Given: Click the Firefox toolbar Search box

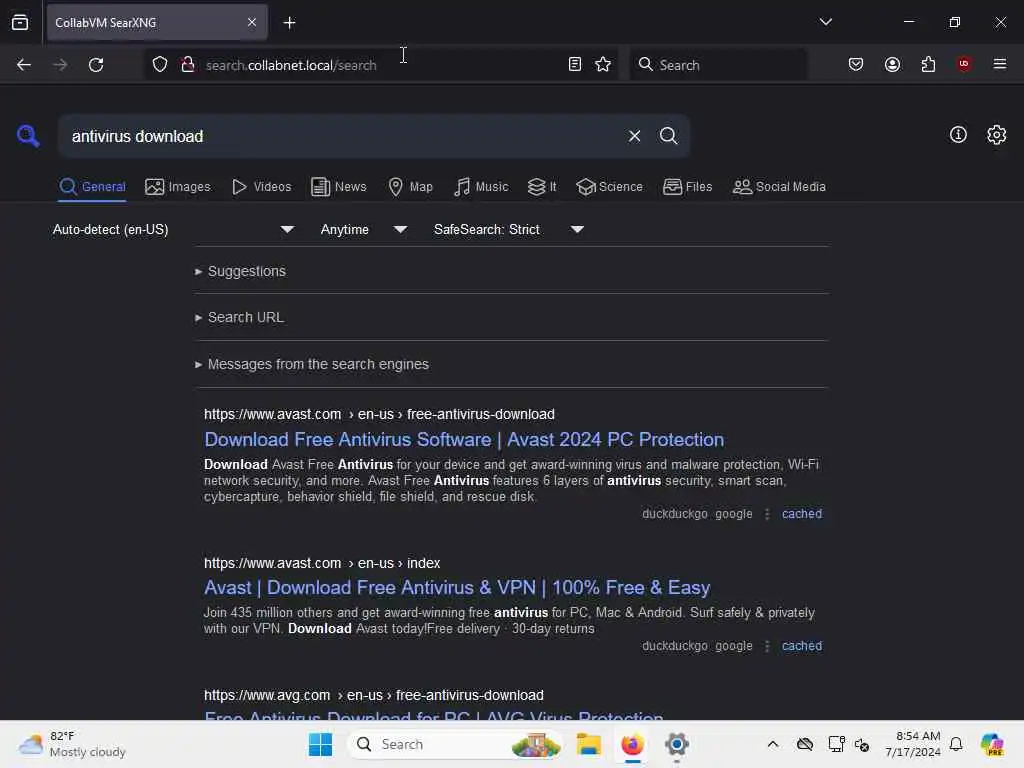Looking at the screenshot, I should pyautogui.click(x=718, y=65).
